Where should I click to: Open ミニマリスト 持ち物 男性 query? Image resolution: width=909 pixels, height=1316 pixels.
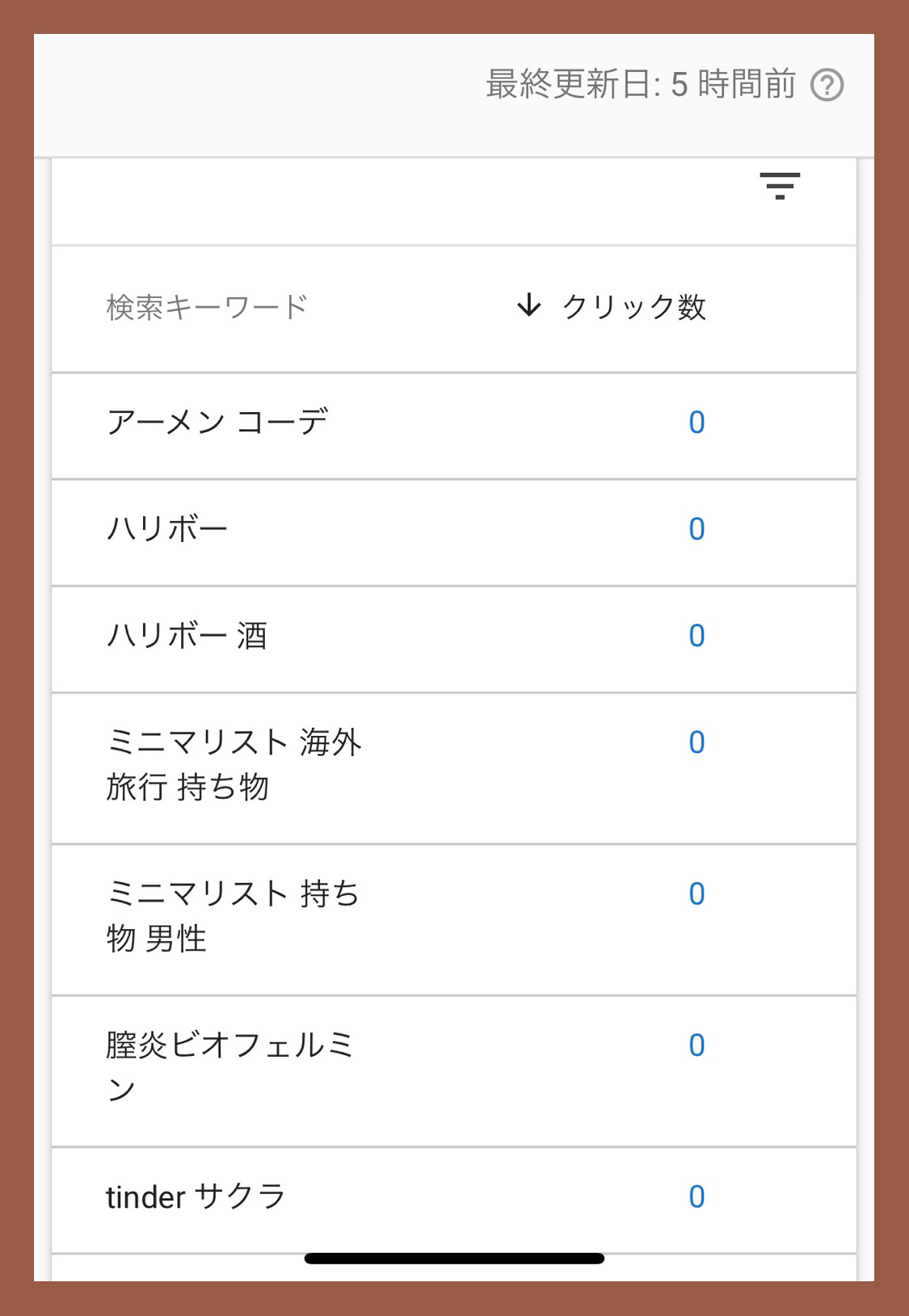454,919
